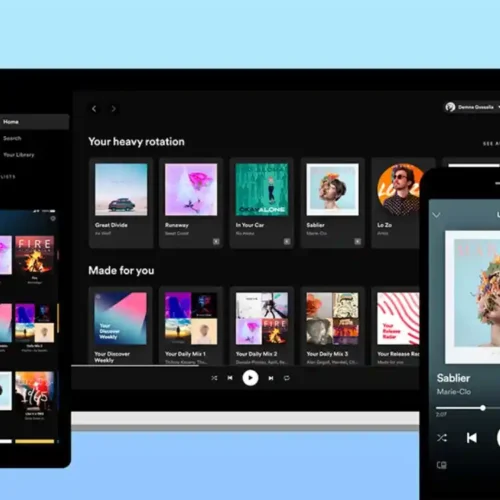
Task: Select Home in the laptop sidebar
Action: [33, 122]
